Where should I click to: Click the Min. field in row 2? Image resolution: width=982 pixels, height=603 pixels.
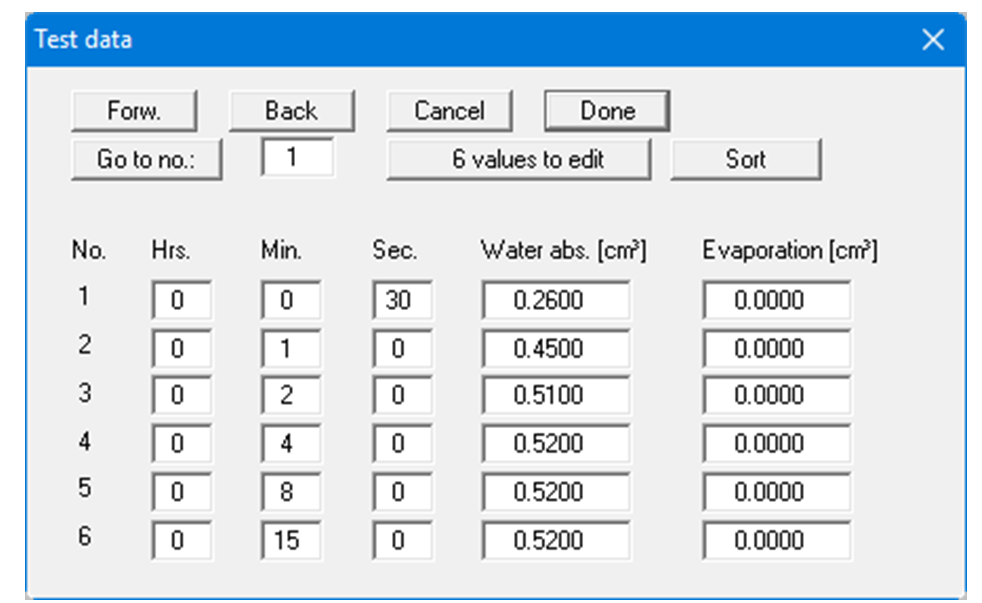point(290,348)
